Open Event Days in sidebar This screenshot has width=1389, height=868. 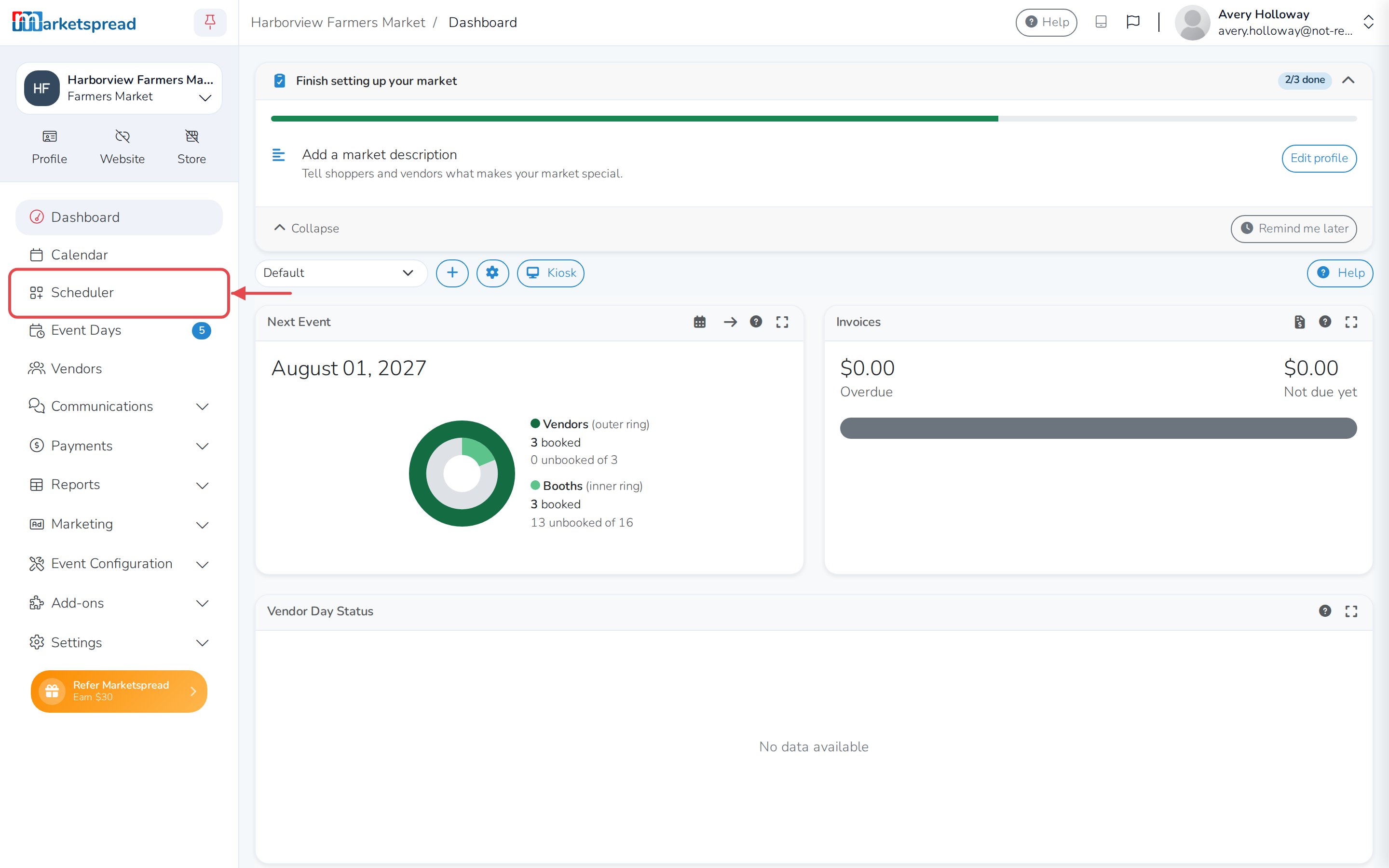click(119, 331)
